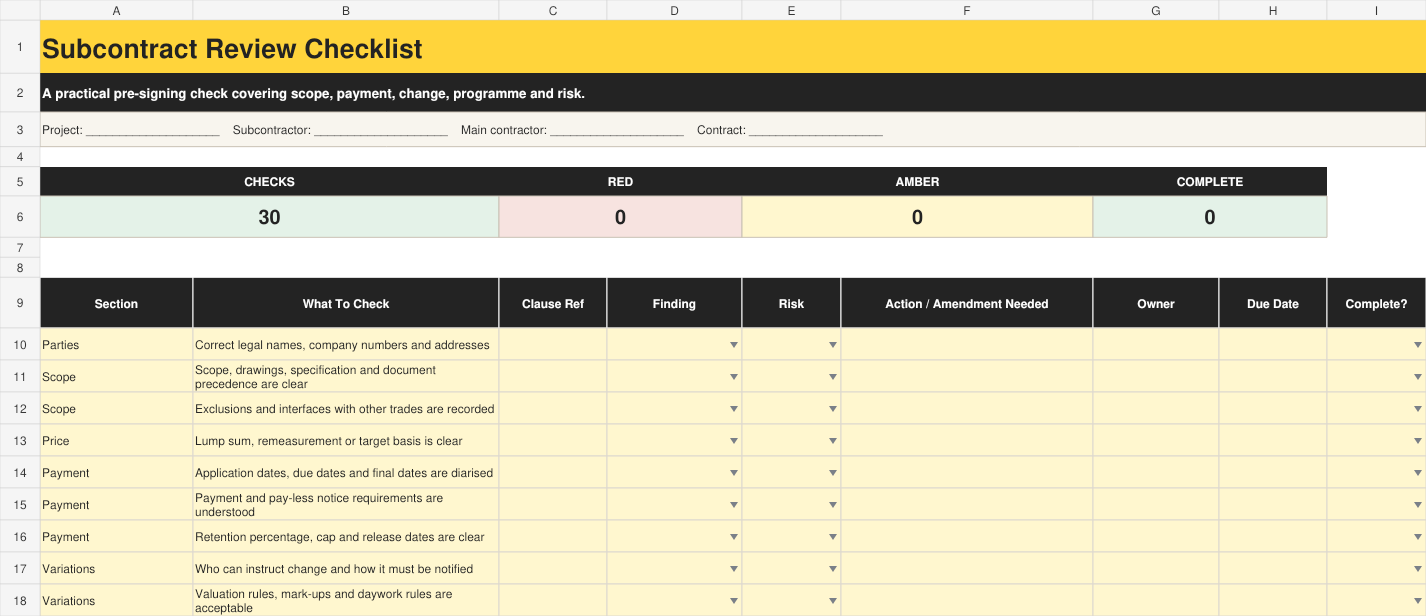Click Who can instruct change cell

[x=346, y=569]
